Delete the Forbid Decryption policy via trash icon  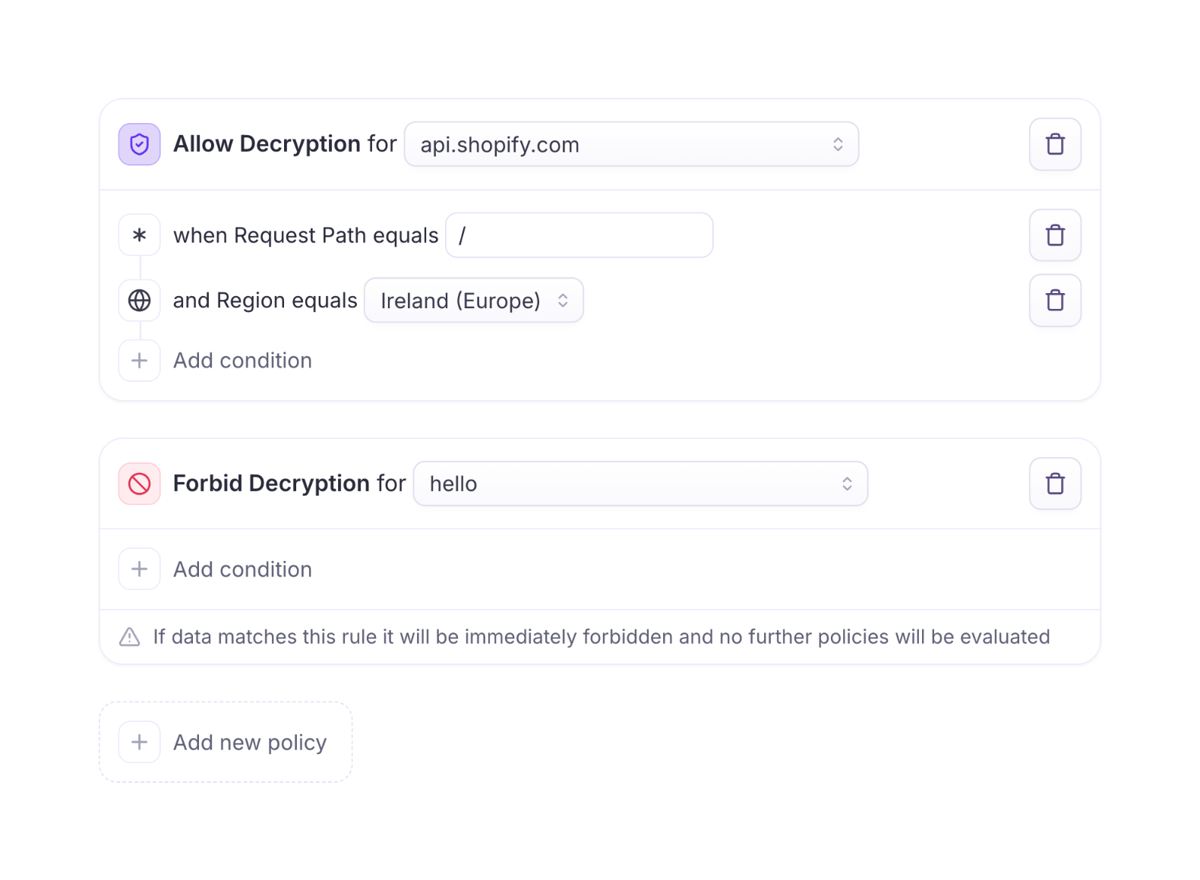pos(1055,483)
